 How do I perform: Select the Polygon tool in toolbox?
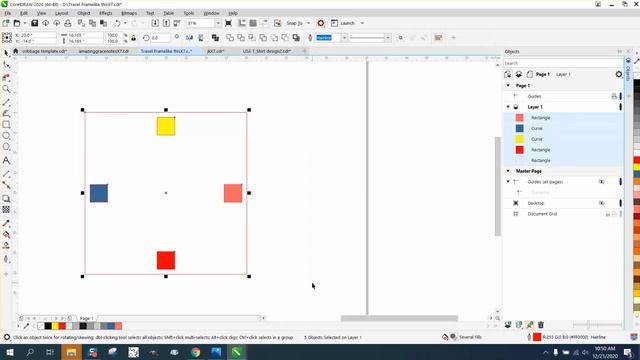6,147
